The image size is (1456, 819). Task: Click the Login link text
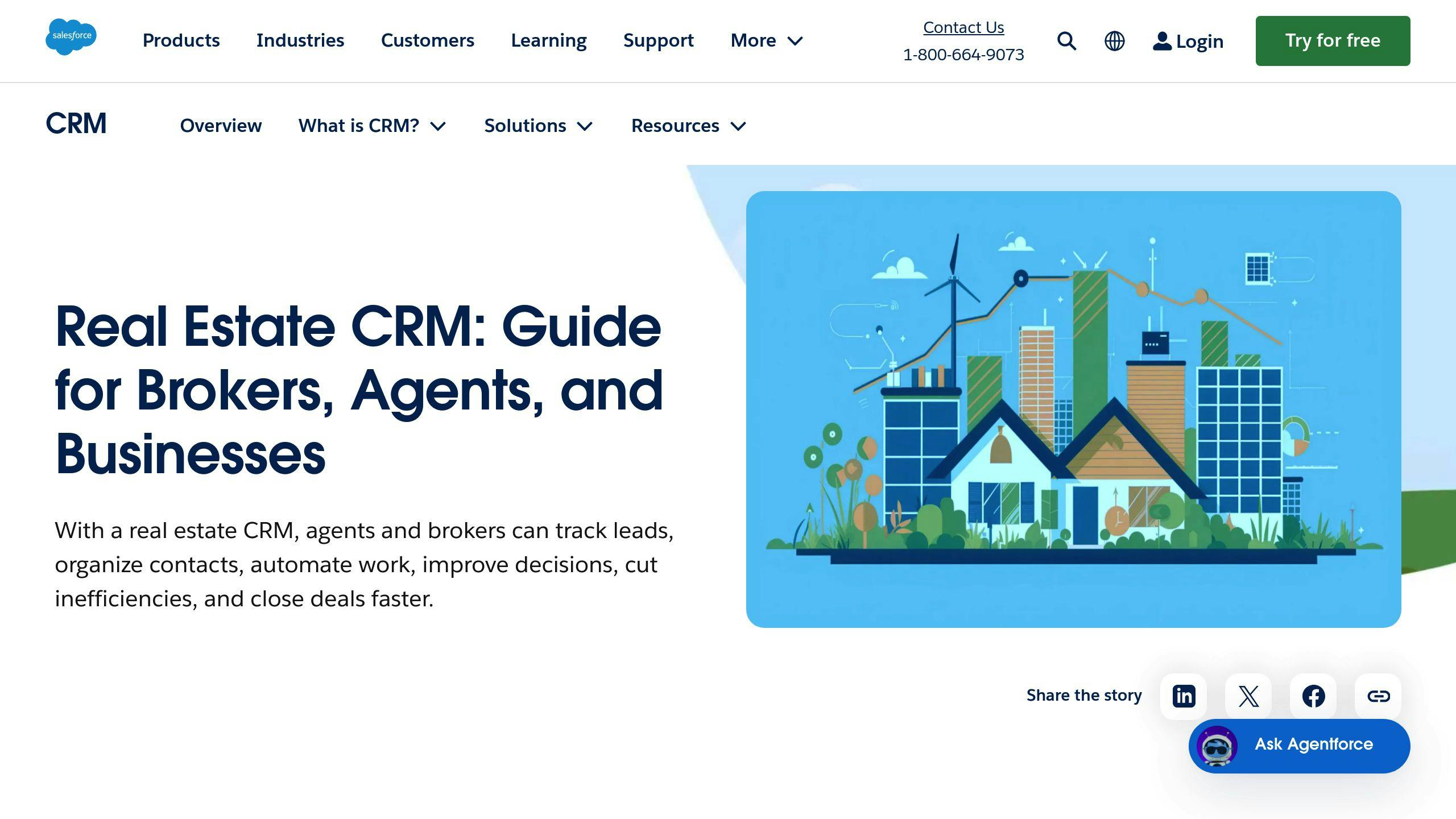click(x=1199, y=41)
